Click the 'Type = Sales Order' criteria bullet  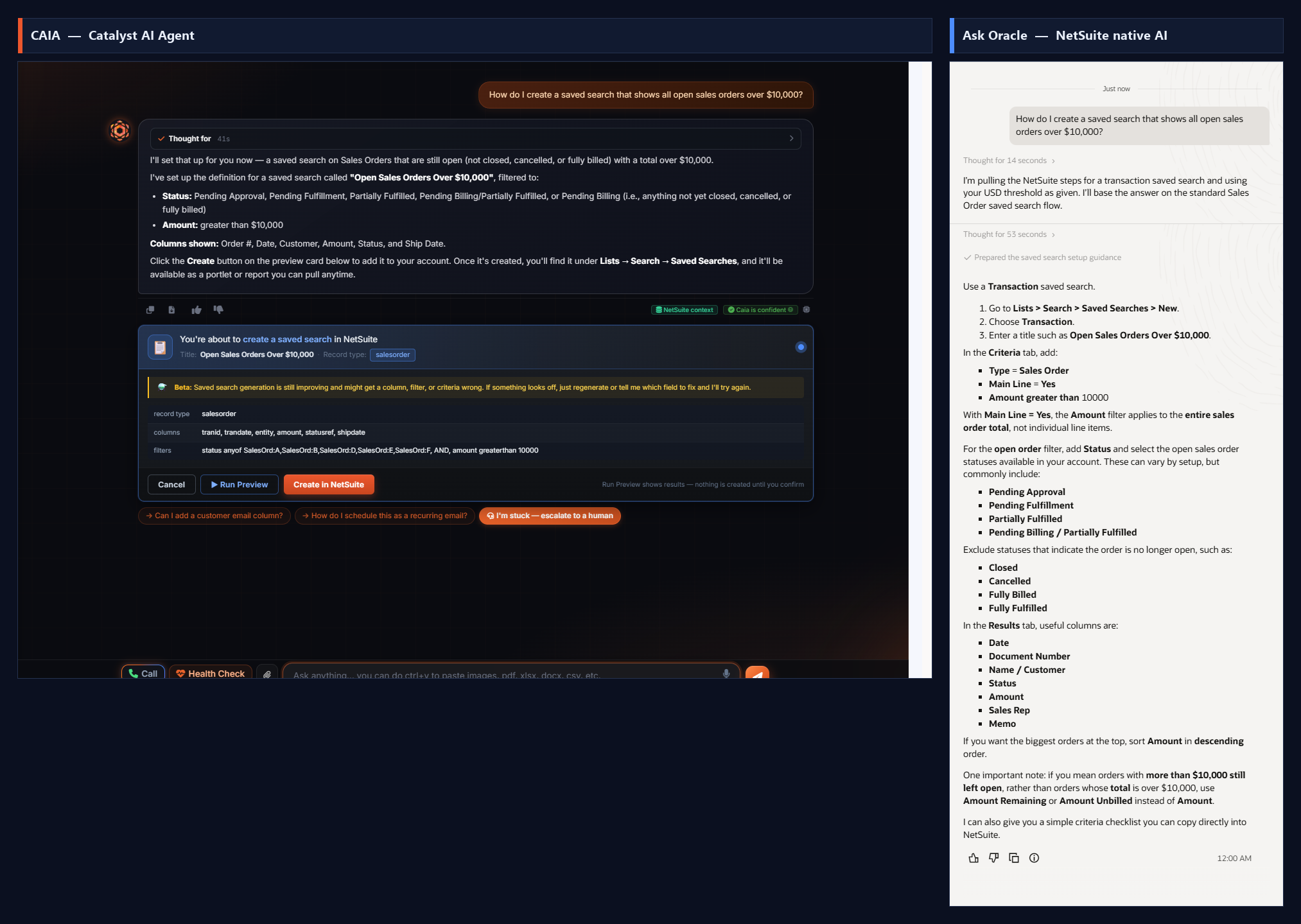[x=1029, y=370]
